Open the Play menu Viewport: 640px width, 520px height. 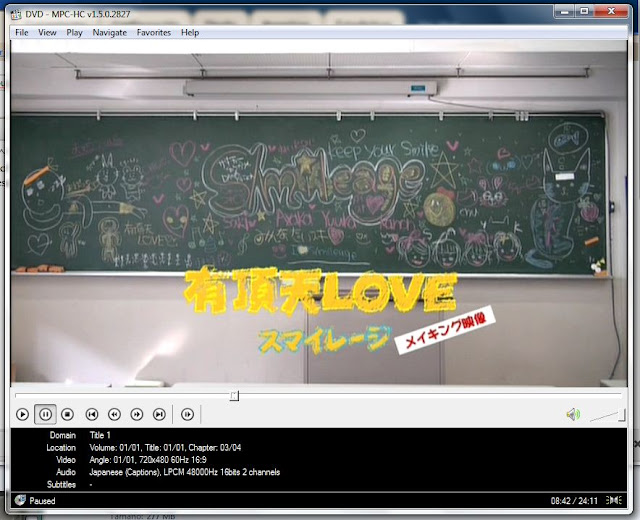(x=74, y=33)
